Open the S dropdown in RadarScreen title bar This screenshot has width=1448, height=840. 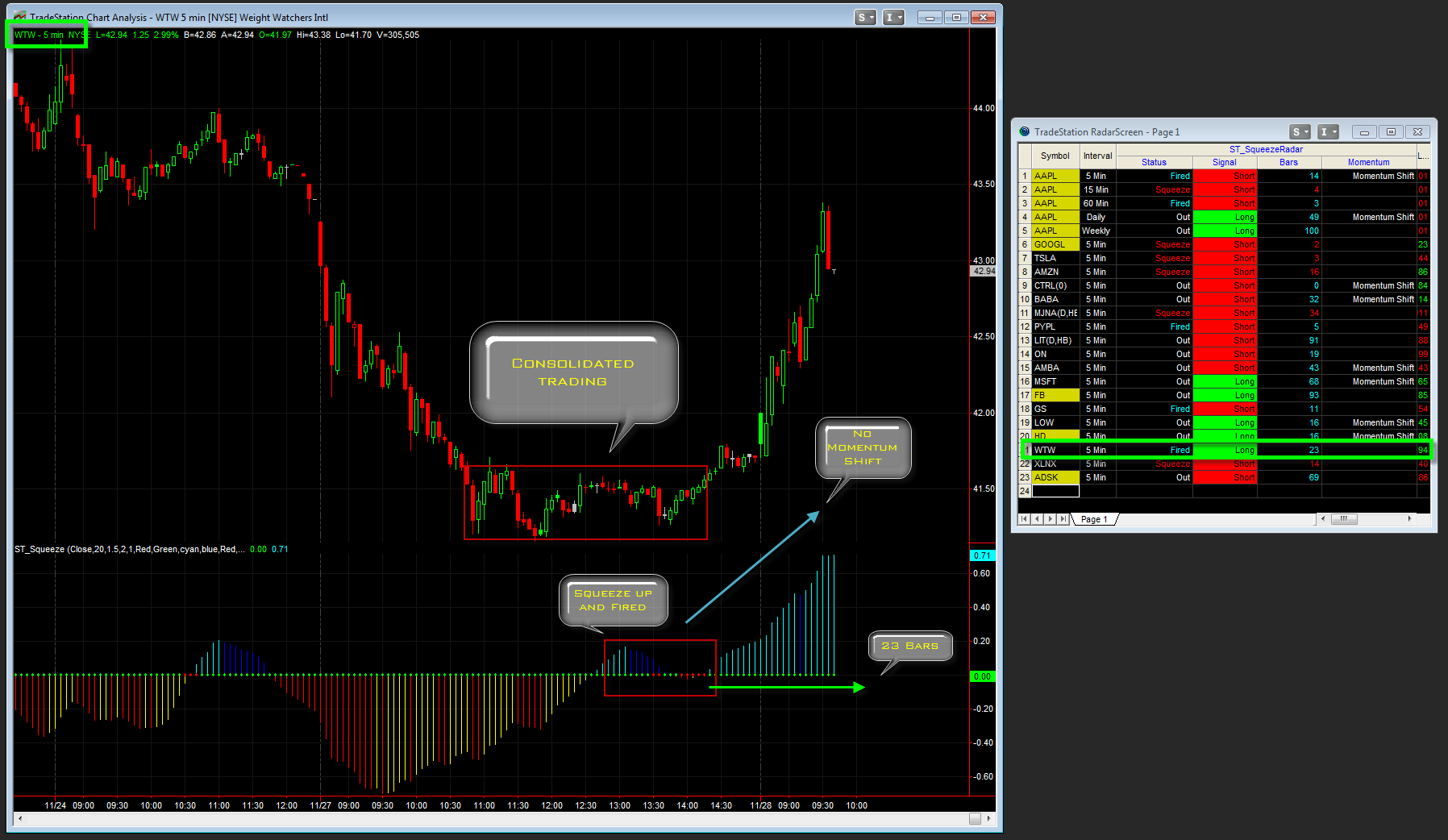[1300, 132]
